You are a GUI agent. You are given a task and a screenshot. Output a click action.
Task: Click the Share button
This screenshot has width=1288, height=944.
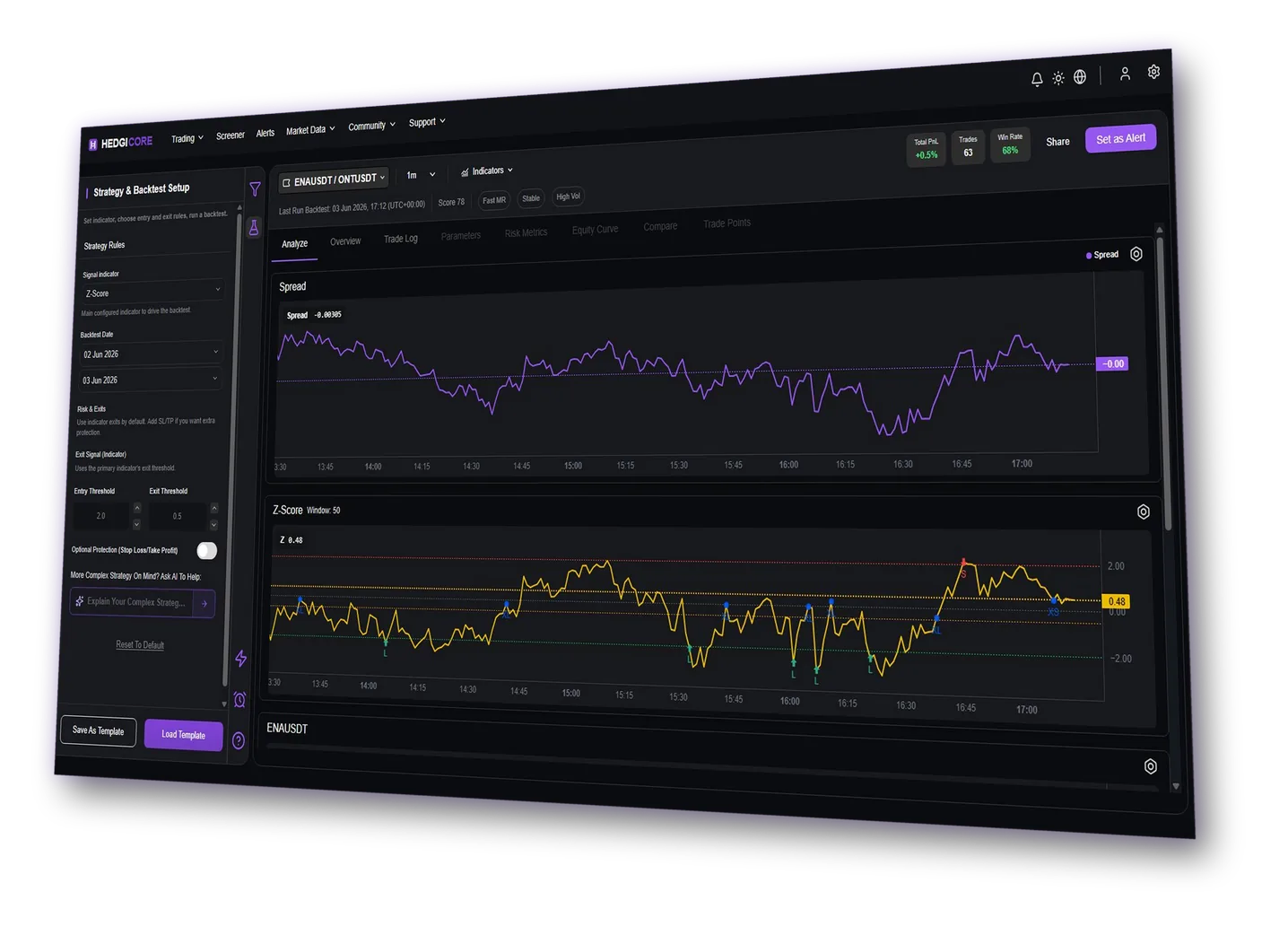(x=1057, y=142)
